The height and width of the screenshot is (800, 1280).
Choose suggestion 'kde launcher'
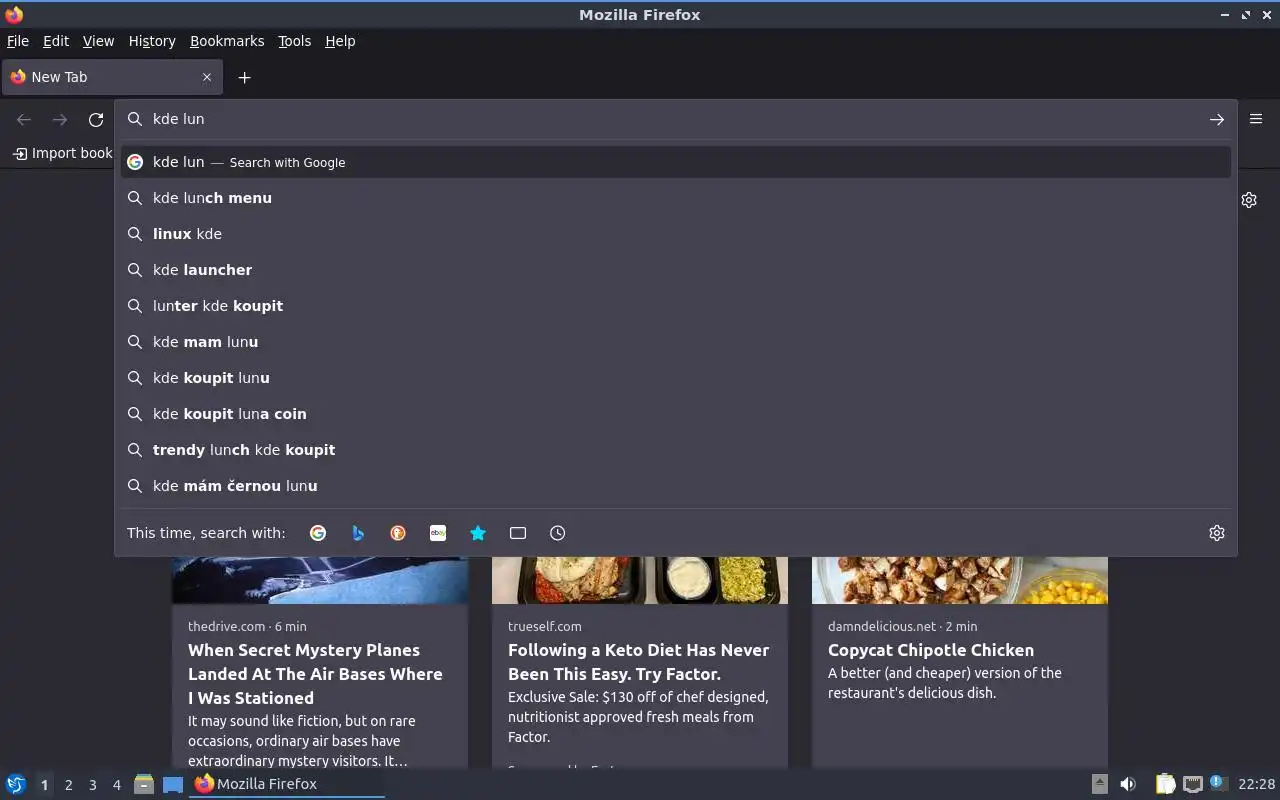click(x=676, y=270)
